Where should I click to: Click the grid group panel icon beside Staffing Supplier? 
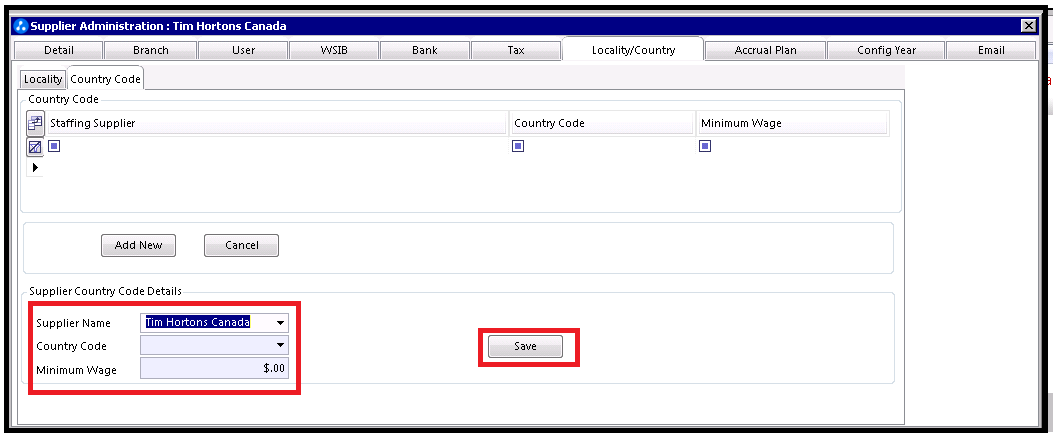[35, 123]
